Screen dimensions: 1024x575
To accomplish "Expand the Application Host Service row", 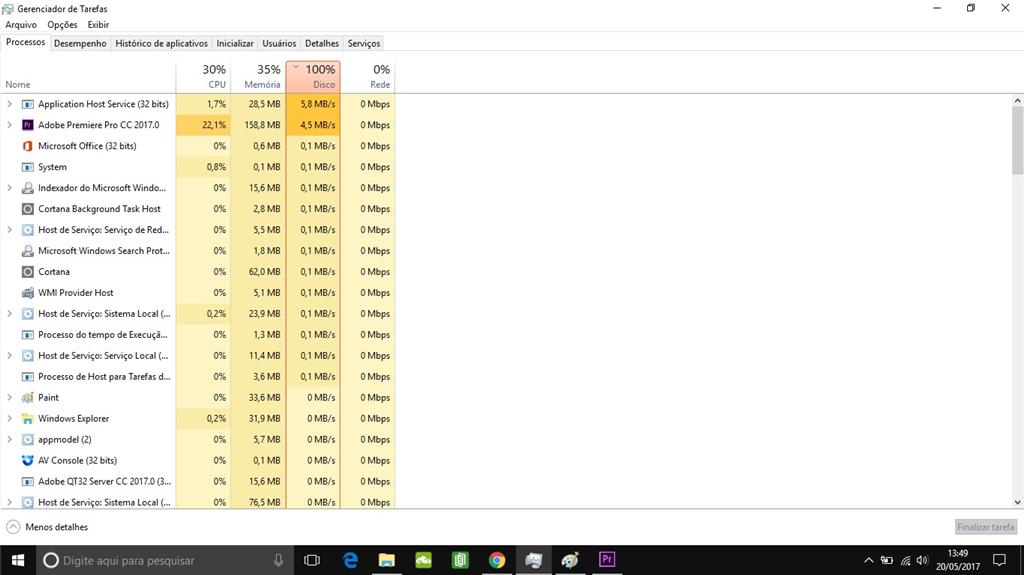I will pos(9,104).
